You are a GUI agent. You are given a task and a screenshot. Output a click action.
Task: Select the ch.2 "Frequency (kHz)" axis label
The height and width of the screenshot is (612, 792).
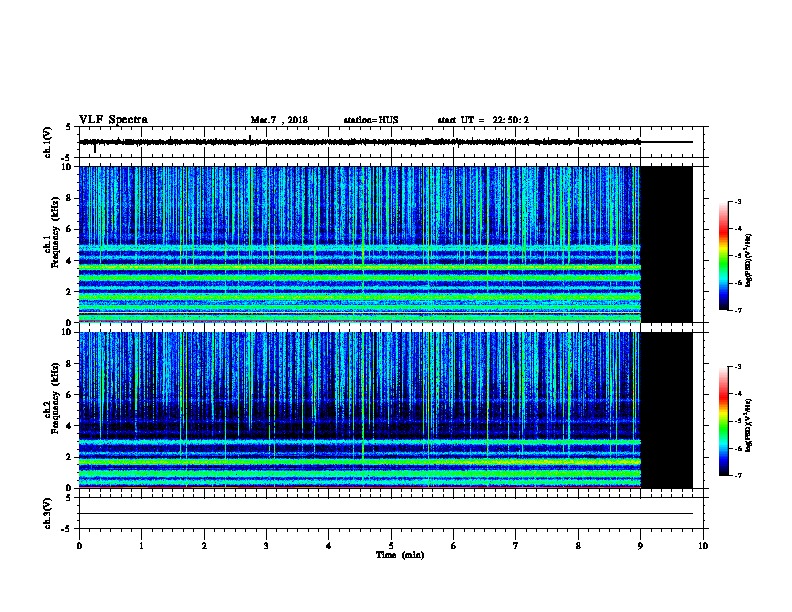click(x=55, y=398)
